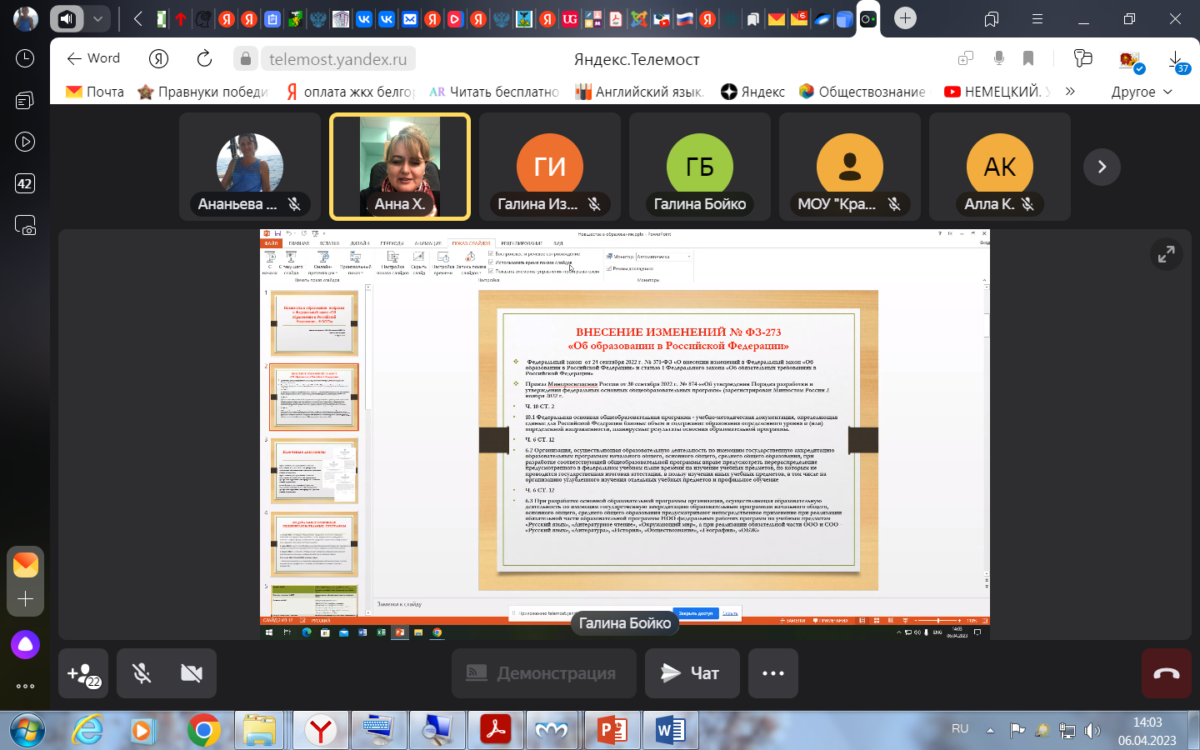Open the Почта bookmark
The height and width of the screenshot is (750, 1200).
[95, 91]
